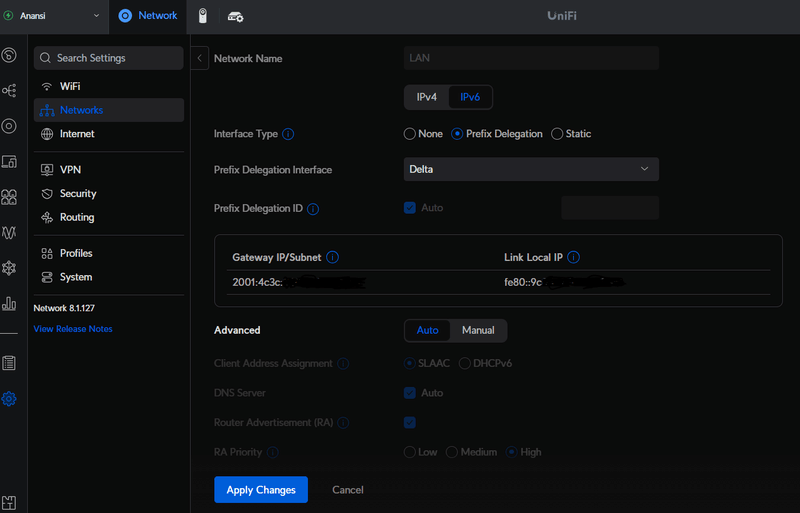Screen dimensions: 800x513
Task: Click info icon next to Gateway IP/Subnet
Action: pyautogui.click(x=333, y=257)
